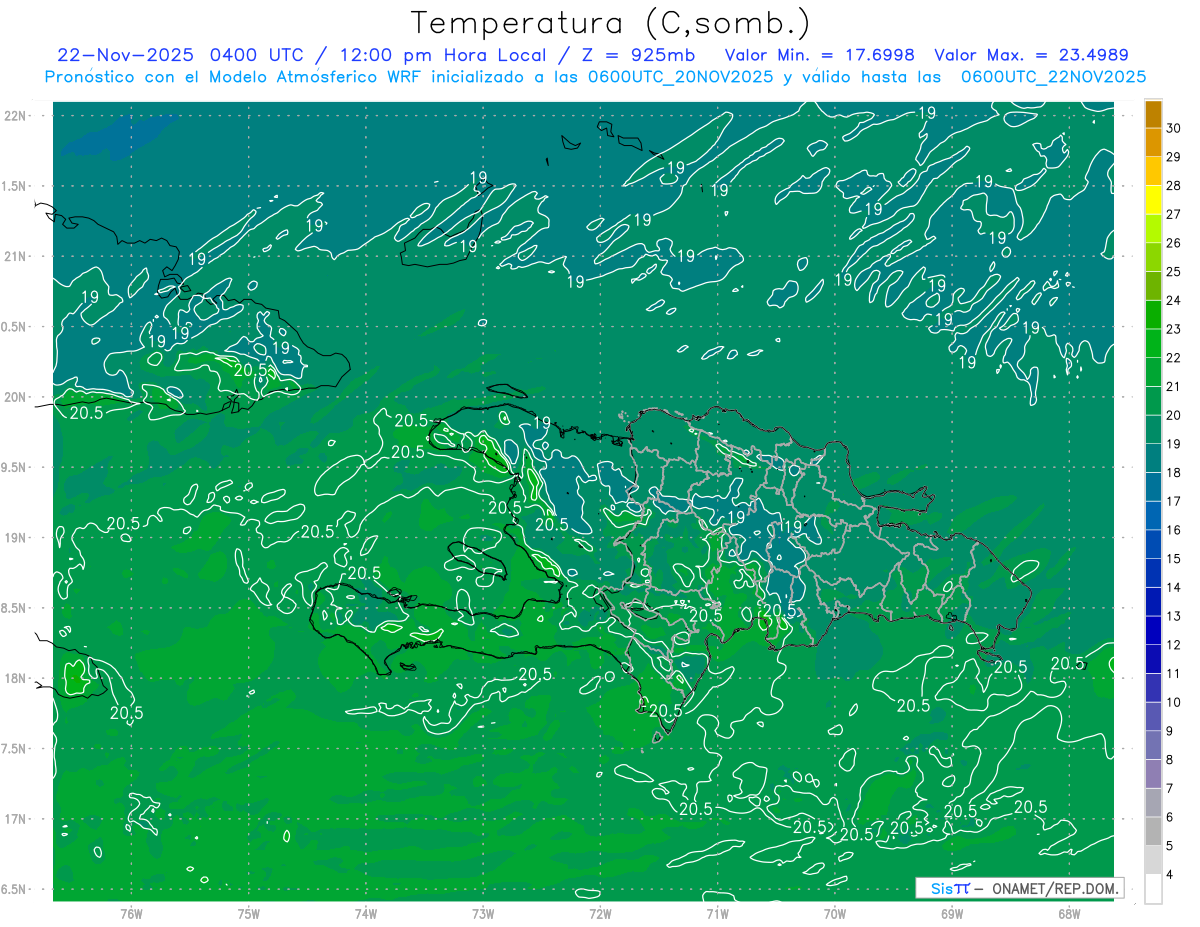Click the latitude axis label 21N
The image size is (1200, 927).
[x=15, y=256]
